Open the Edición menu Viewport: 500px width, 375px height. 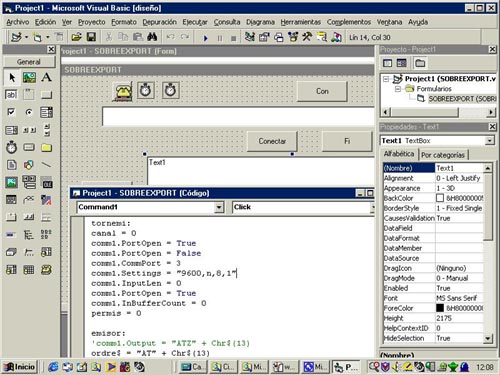coord(45,22)
